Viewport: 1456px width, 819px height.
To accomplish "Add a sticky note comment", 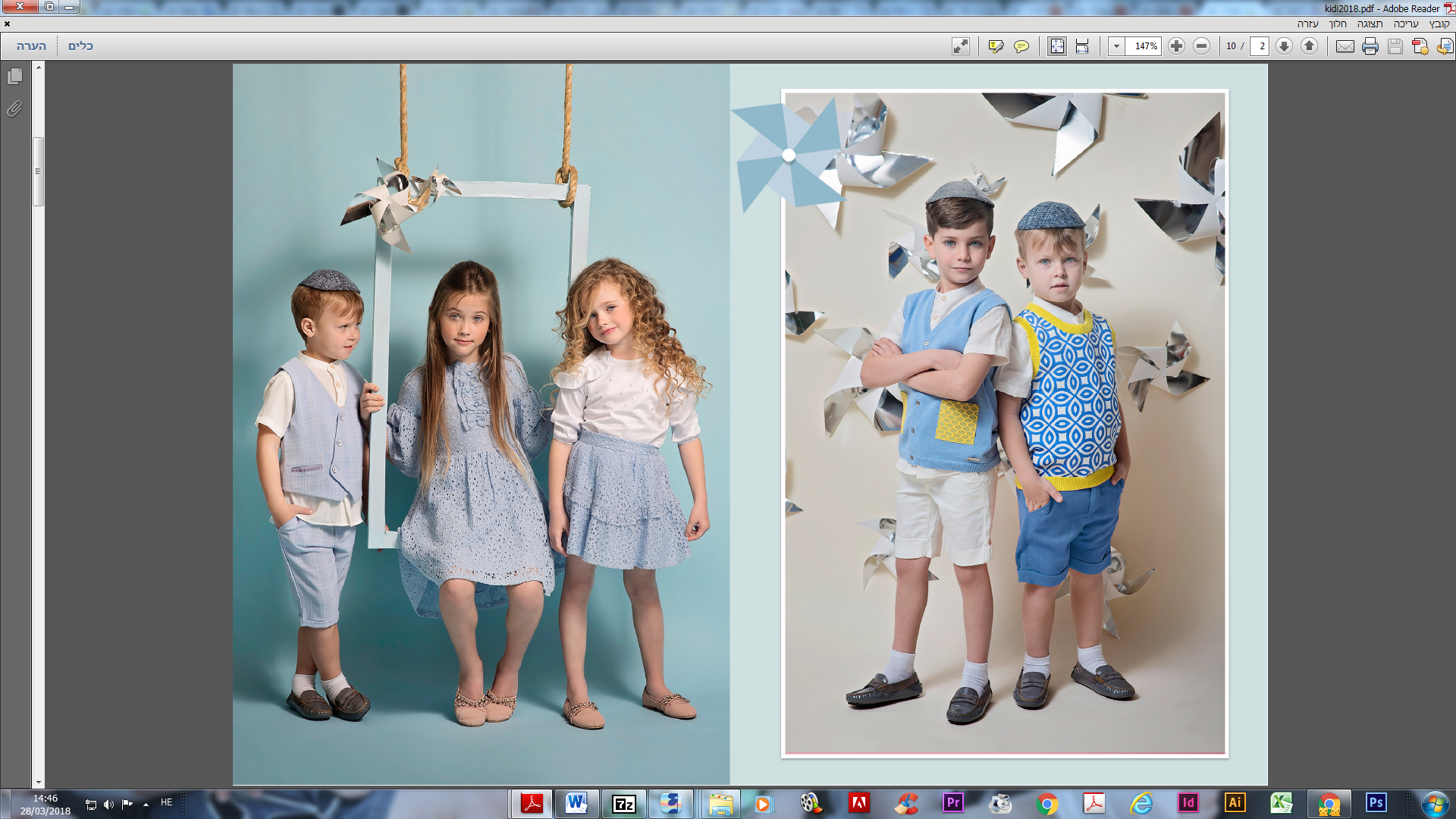I will (x=1021, y=46).
